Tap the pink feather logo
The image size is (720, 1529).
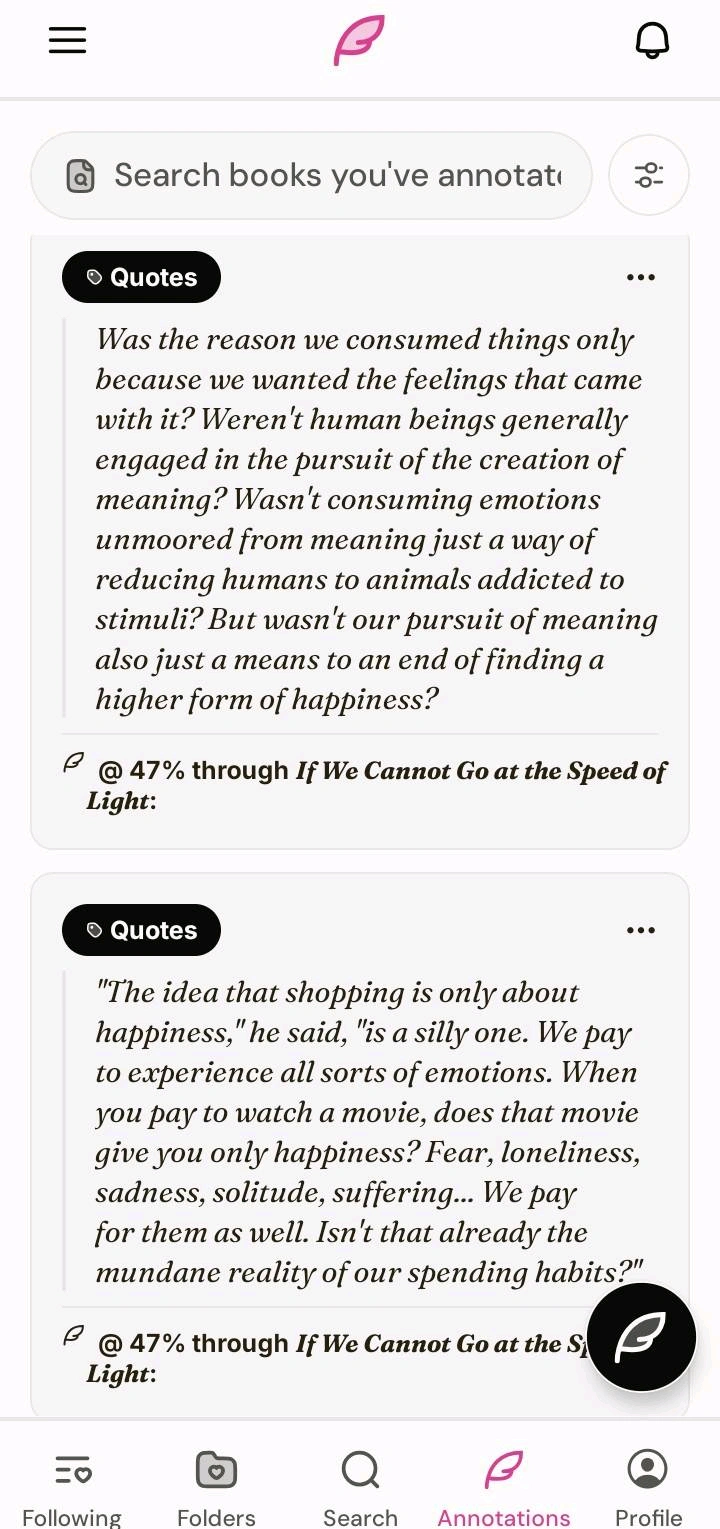359,40
